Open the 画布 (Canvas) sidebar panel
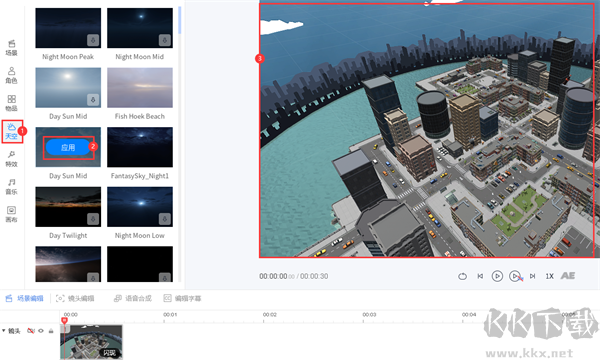Screen dimensions: 600x360 [11, 214]
